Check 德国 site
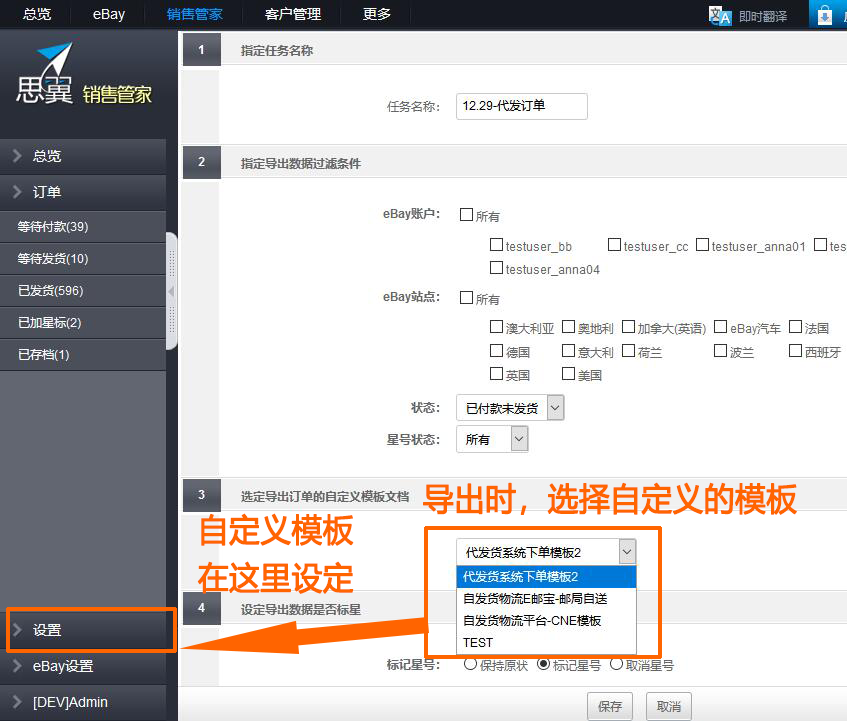847x721 pixels. [x=496, y=351]
